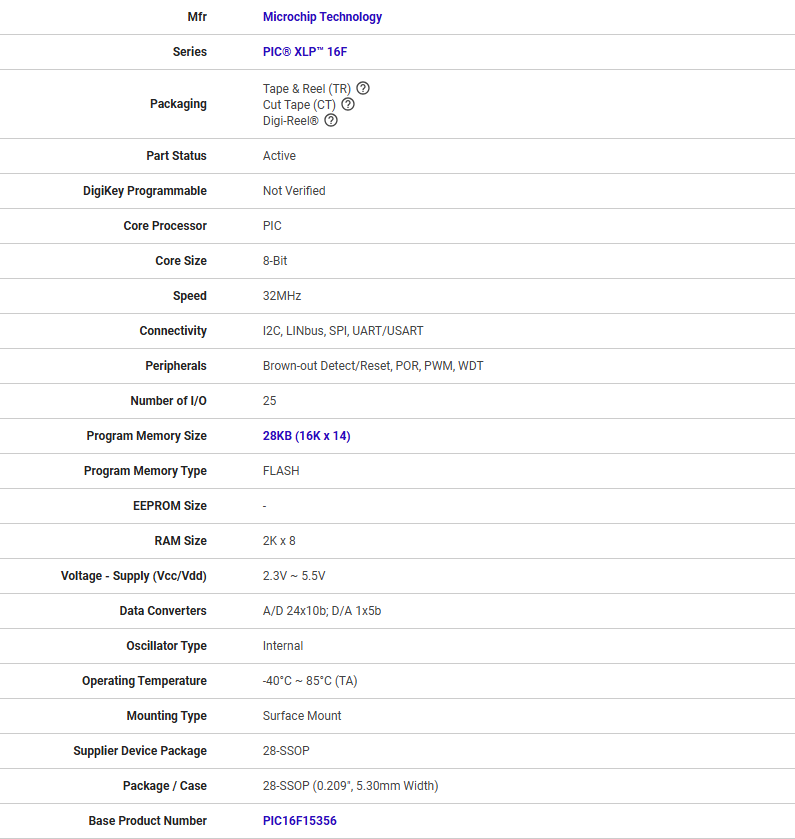795x839 pixels.
Task: Click the 'Connectivity' row label
Action: 173,331
